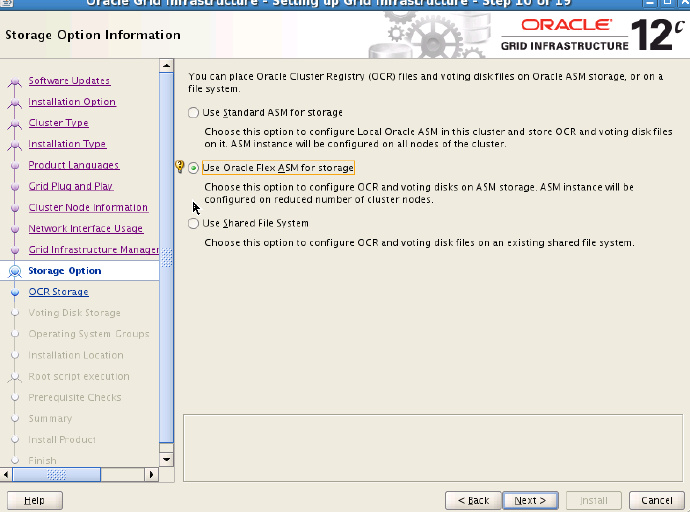This screenshot has width=690, height=512.
Task: Click Root script execution step text
Action: pyautogui.click(x=79, y=376)
